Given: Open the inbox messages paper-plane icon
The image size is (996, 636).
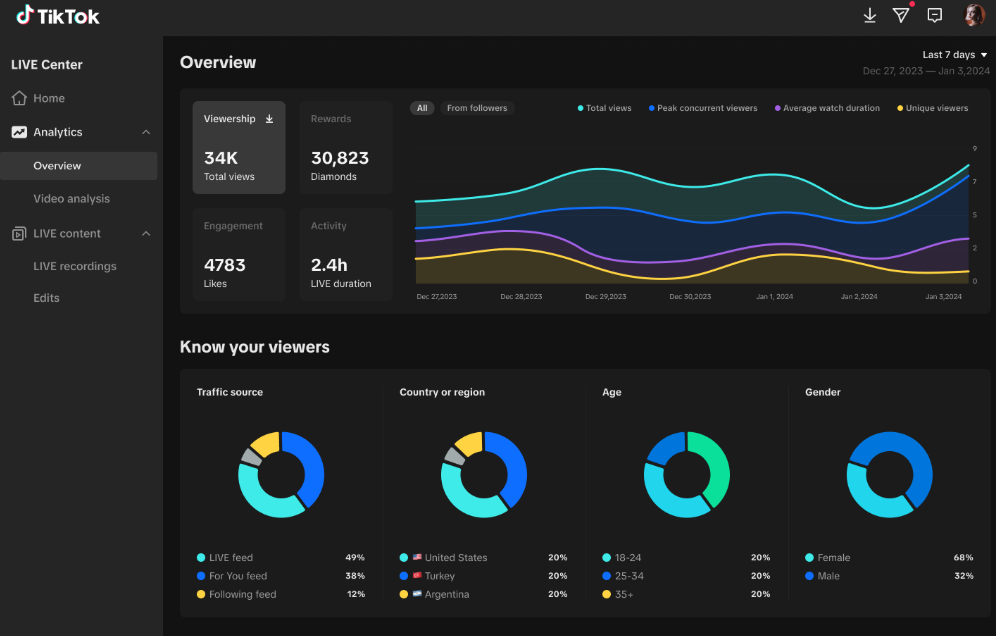Looking at the screenshot, I should click(901, 15).
